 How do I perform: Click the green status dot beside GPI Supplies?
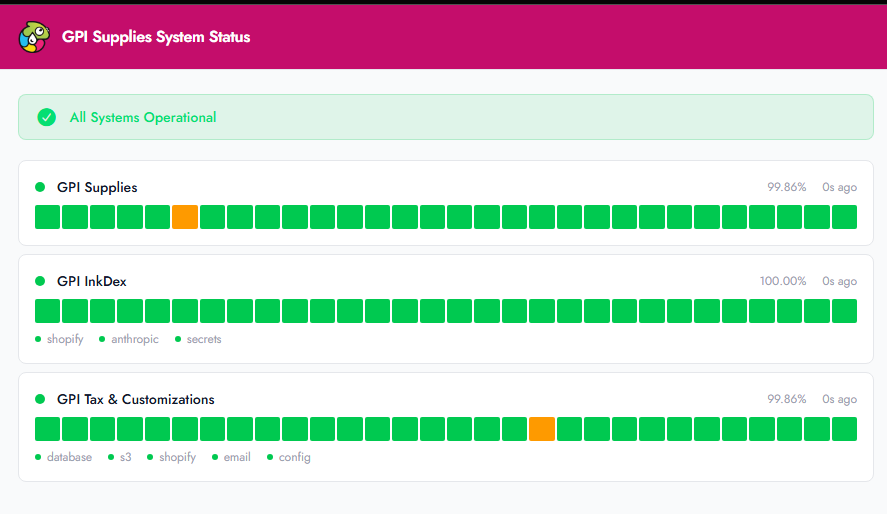40,187
